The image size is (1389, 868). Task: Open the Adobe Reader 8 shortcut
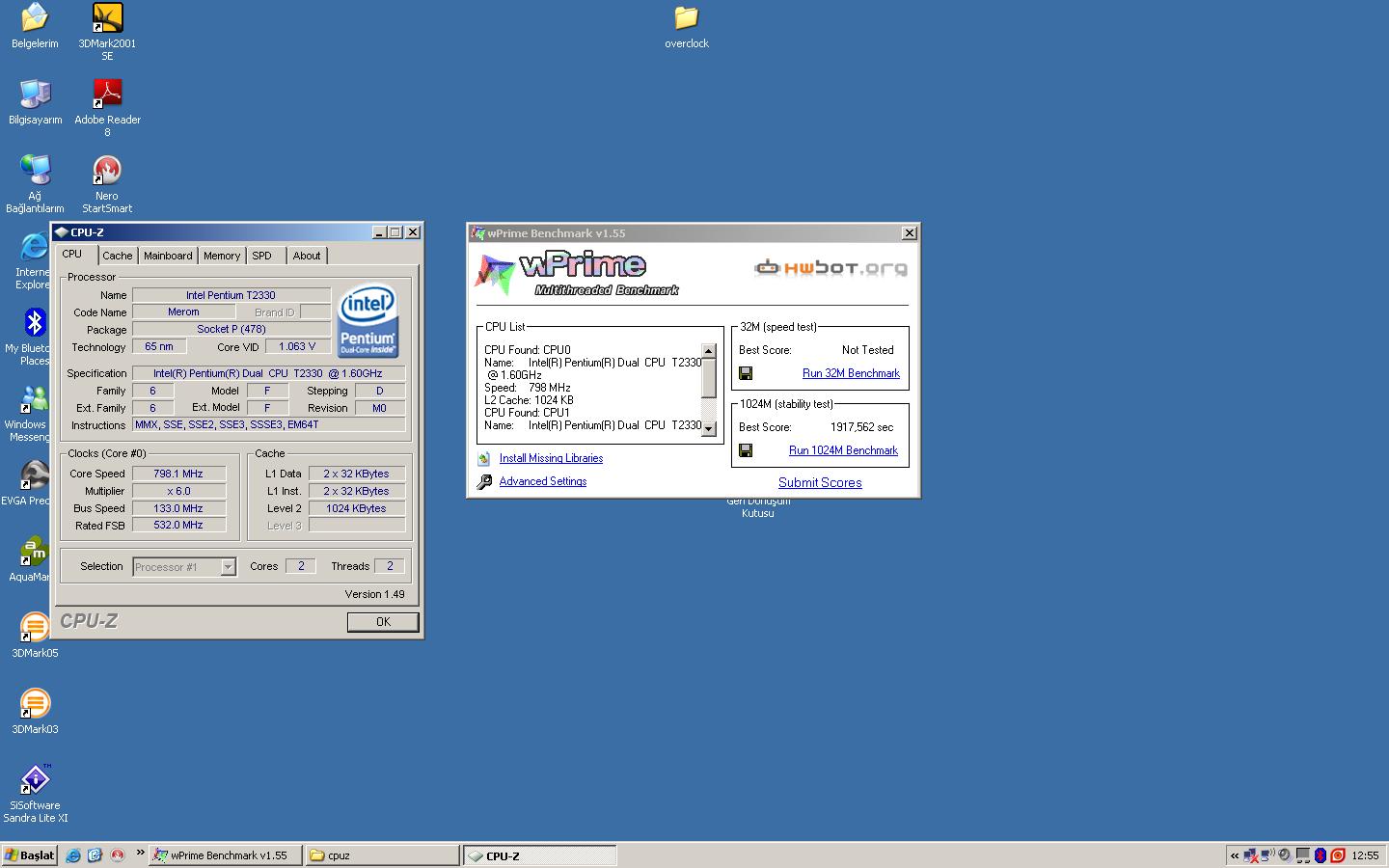(x=107, y=108)
